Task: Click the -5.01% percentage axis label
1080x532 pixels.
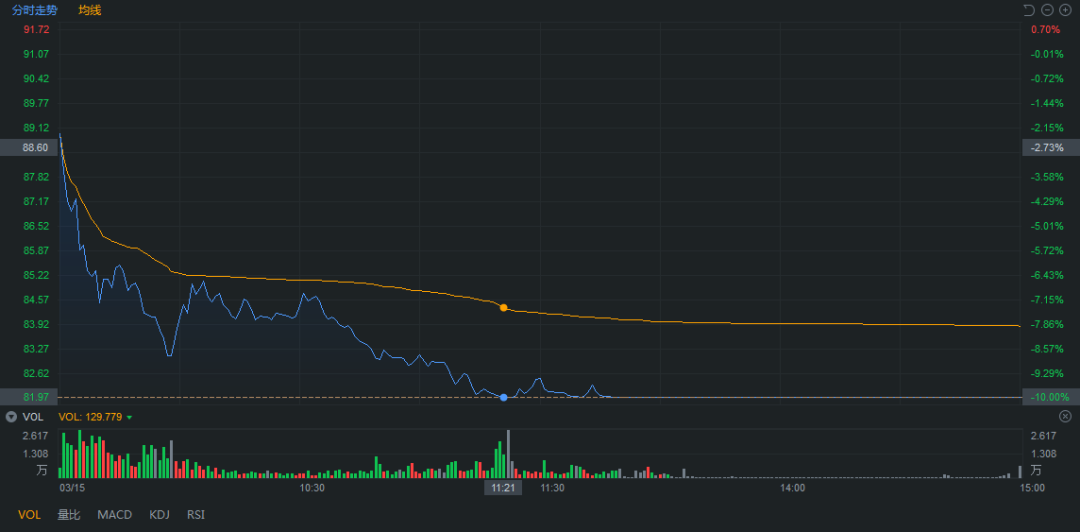Action: click(x=1045, y=226)
